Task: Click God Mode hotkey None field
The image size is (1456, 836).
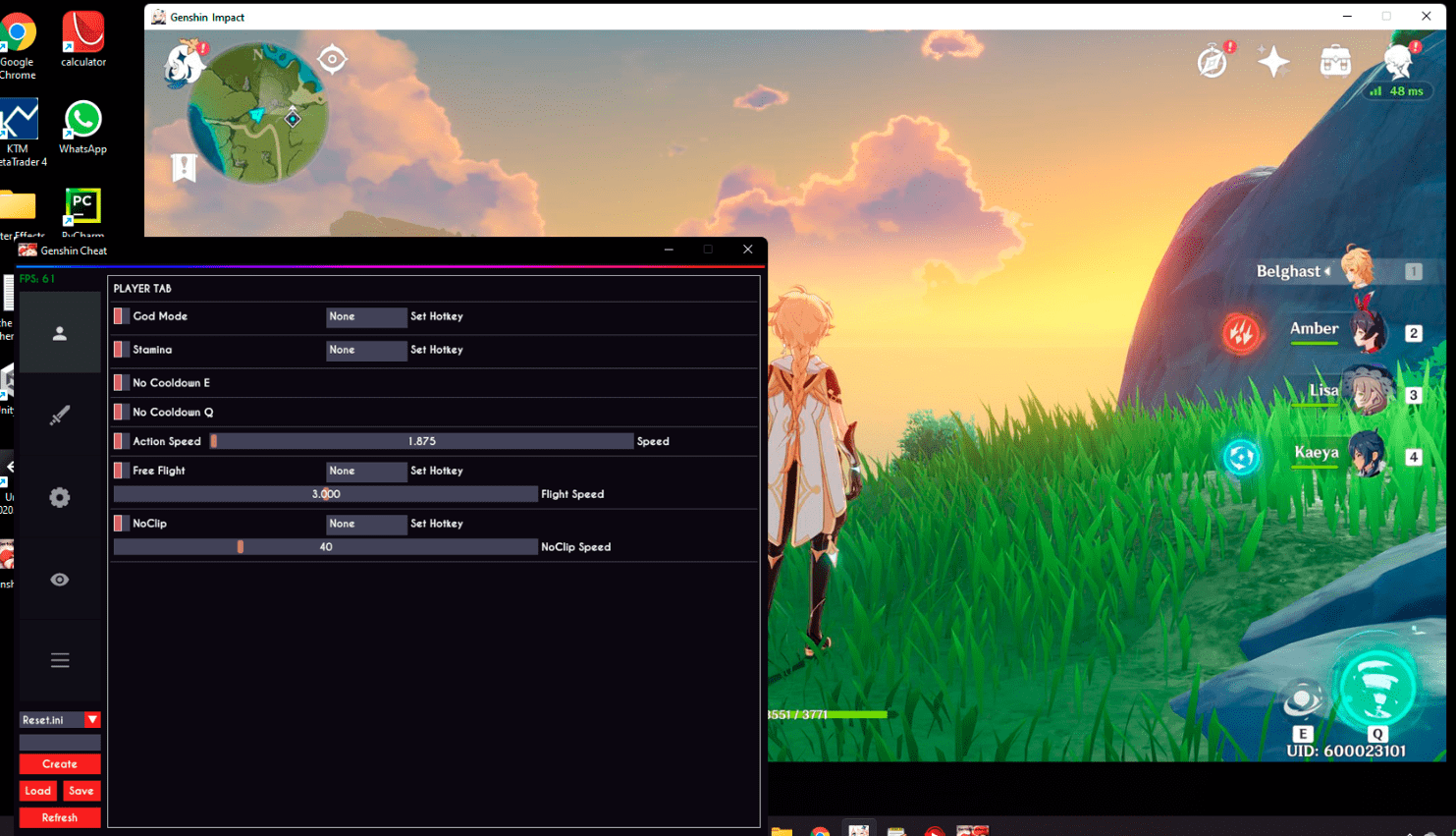Action: 366,316
